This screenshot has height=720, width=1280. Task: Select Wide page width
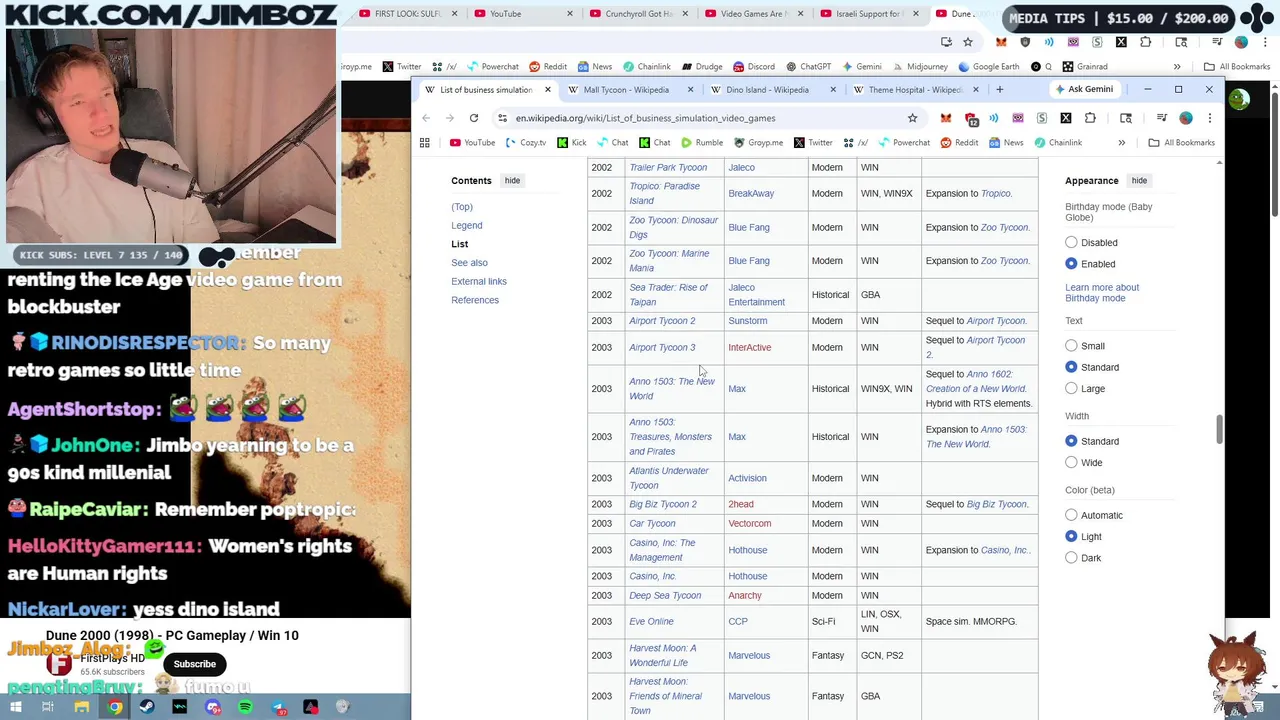[x=1071, y=463]
